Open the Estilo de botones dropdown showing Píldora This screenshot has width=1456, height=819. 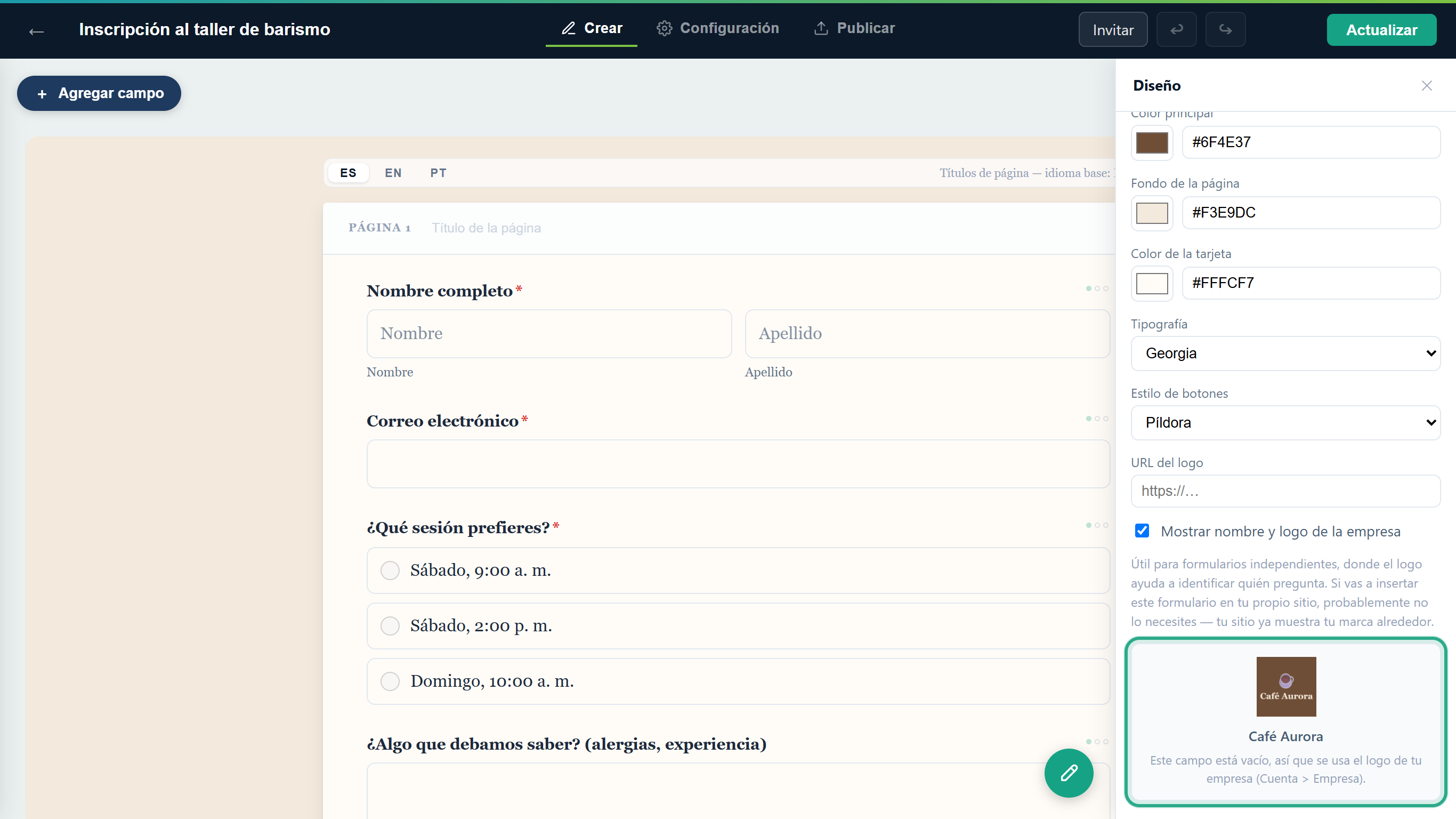coord(1285,422)
